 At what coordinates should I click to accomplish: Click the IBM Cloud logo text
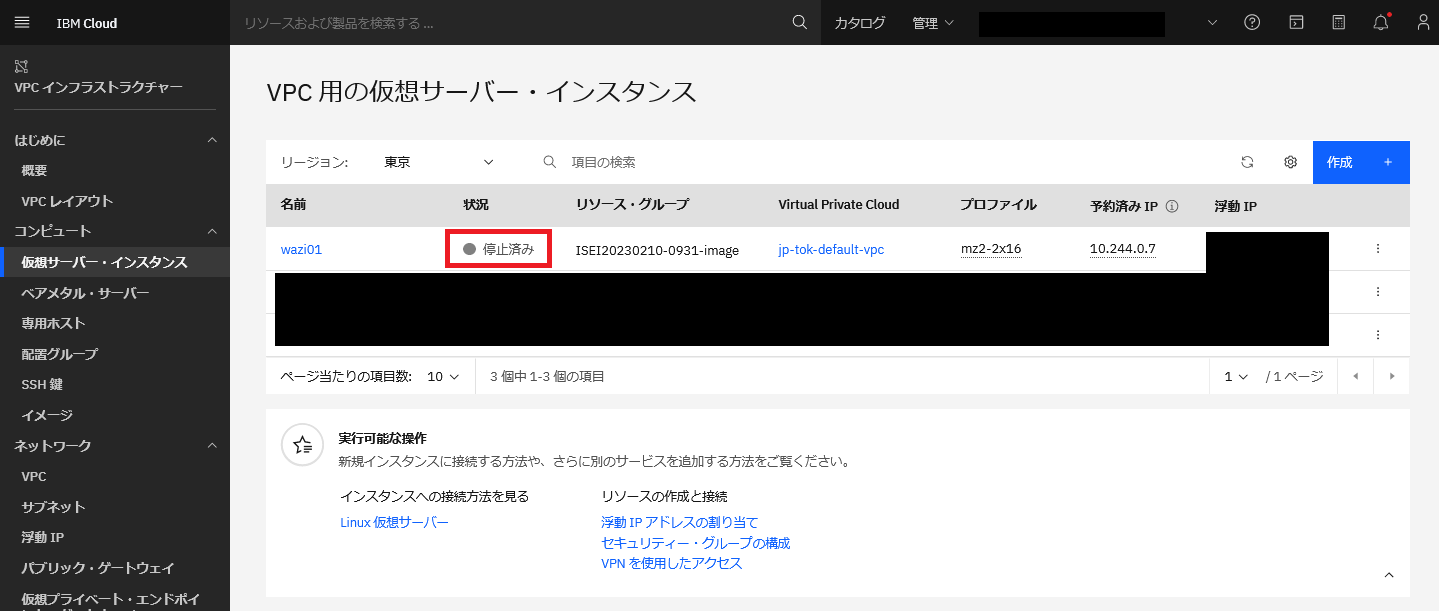click(x=87, y=23)
